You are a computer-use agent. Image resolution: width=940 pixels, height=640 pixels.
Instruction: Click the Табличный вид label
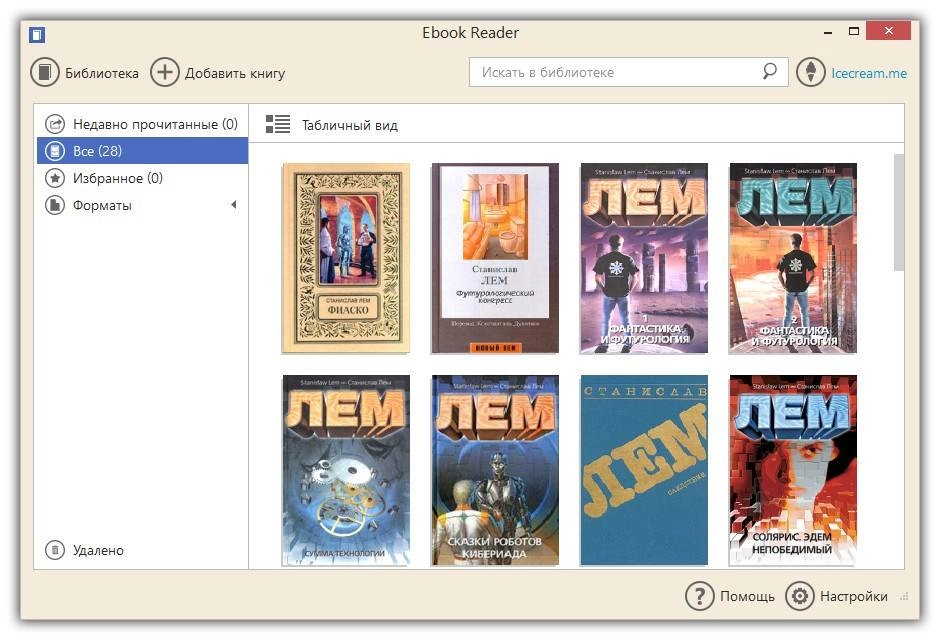[x=350, y=125]
